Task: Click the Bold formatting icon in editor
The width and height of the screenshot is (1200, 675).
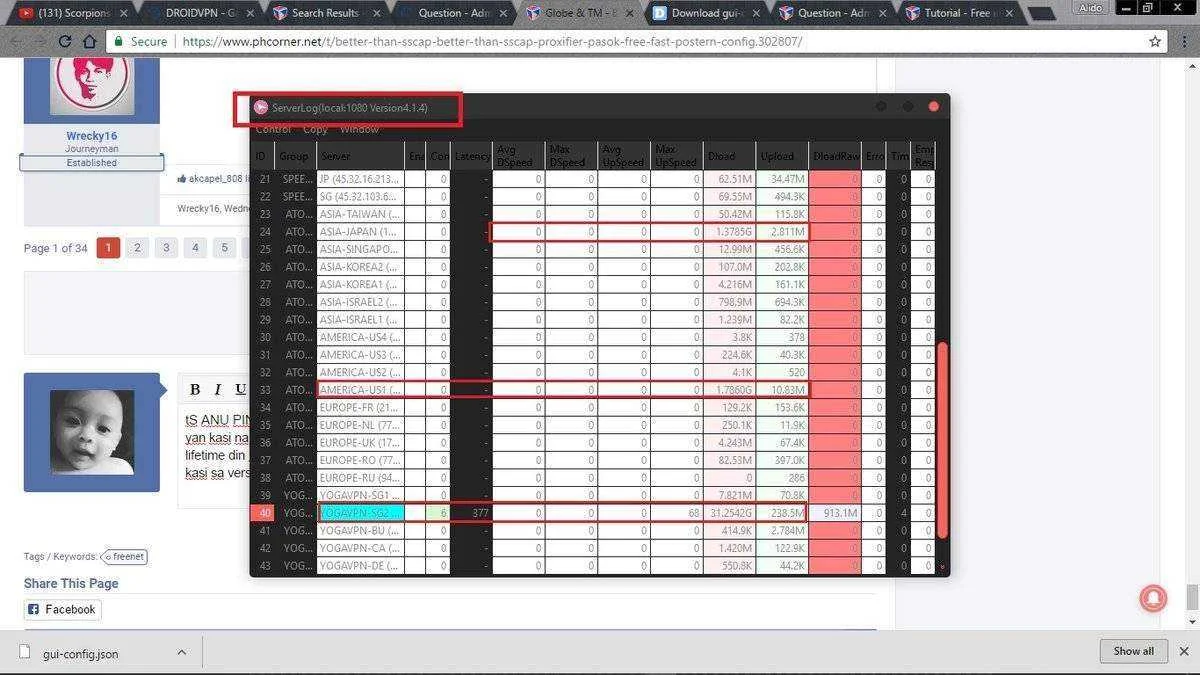Action: 195,389
